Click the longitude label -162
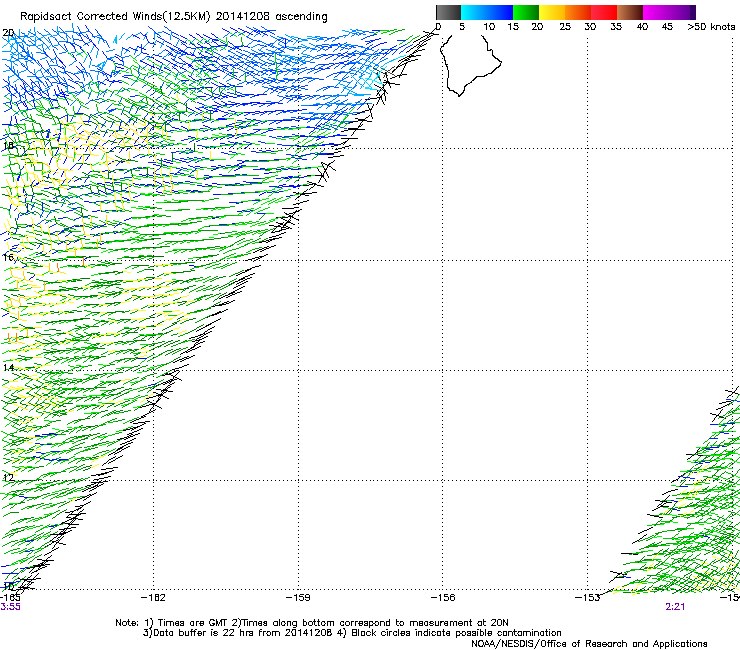Screen dimensions: 740x650 [153, 598]
